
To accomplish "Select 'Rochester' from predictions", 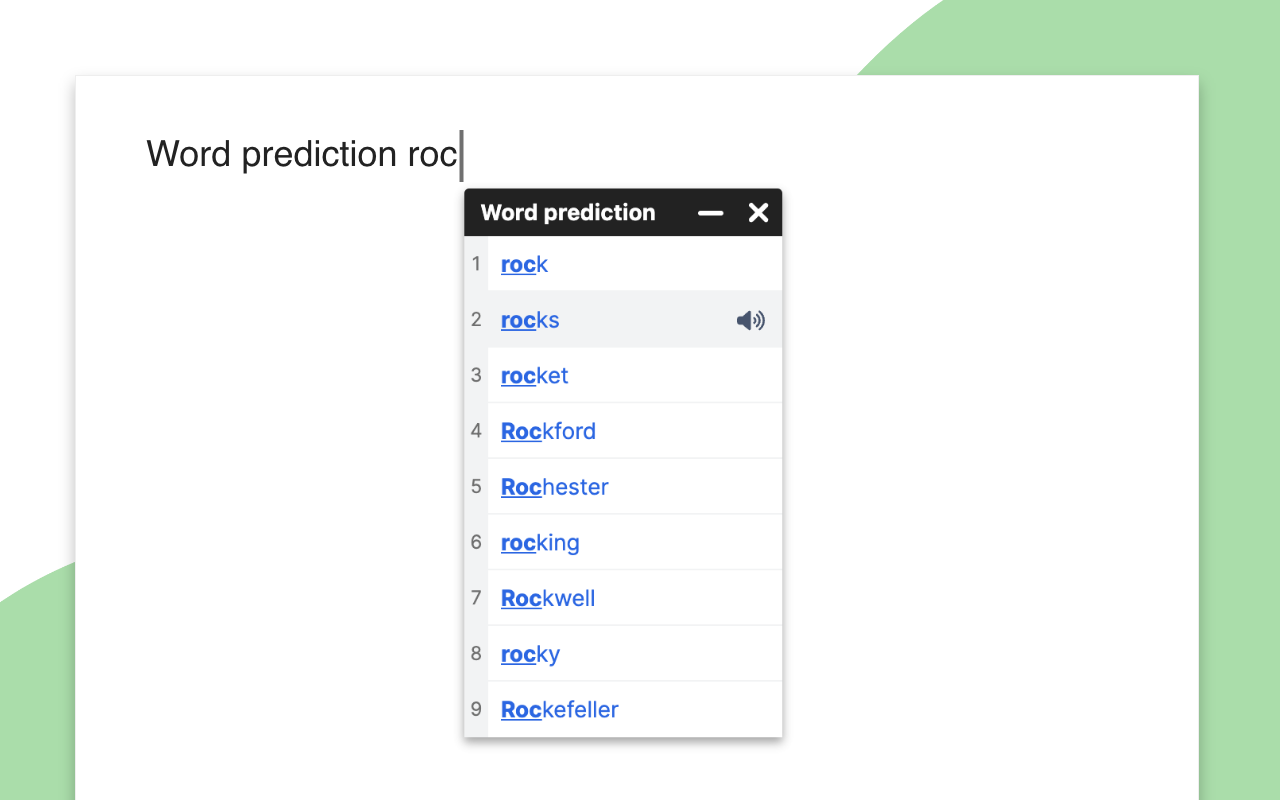I will 554,487.
